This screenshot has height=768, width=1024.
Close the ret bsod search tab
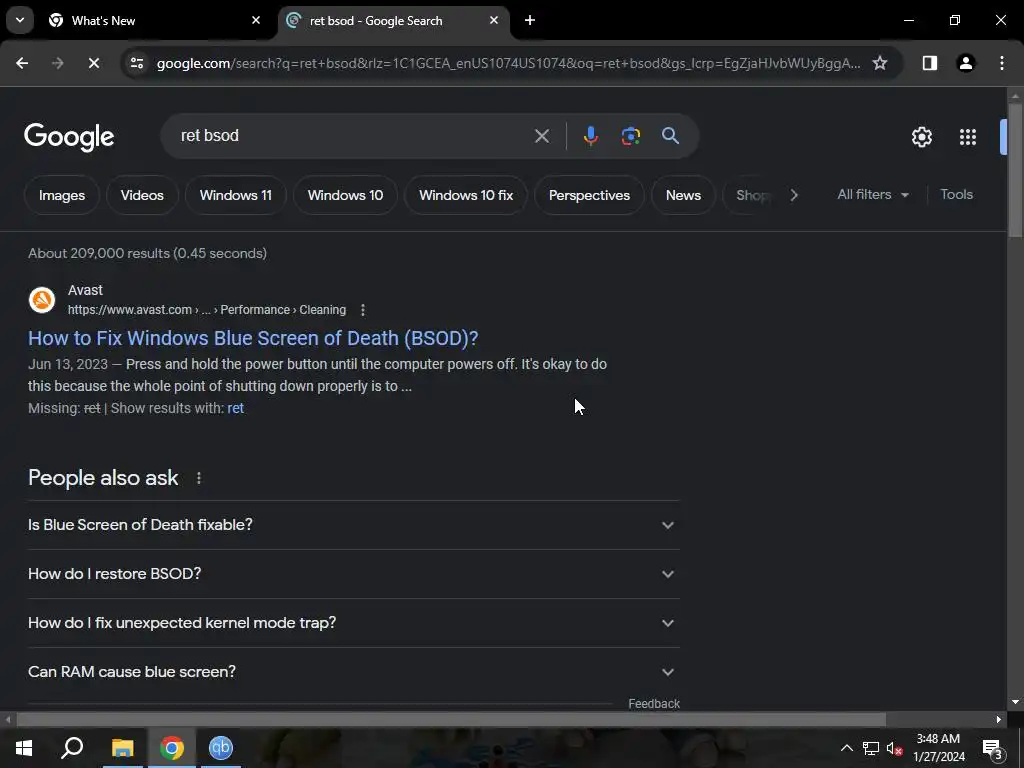pos(494,20)
